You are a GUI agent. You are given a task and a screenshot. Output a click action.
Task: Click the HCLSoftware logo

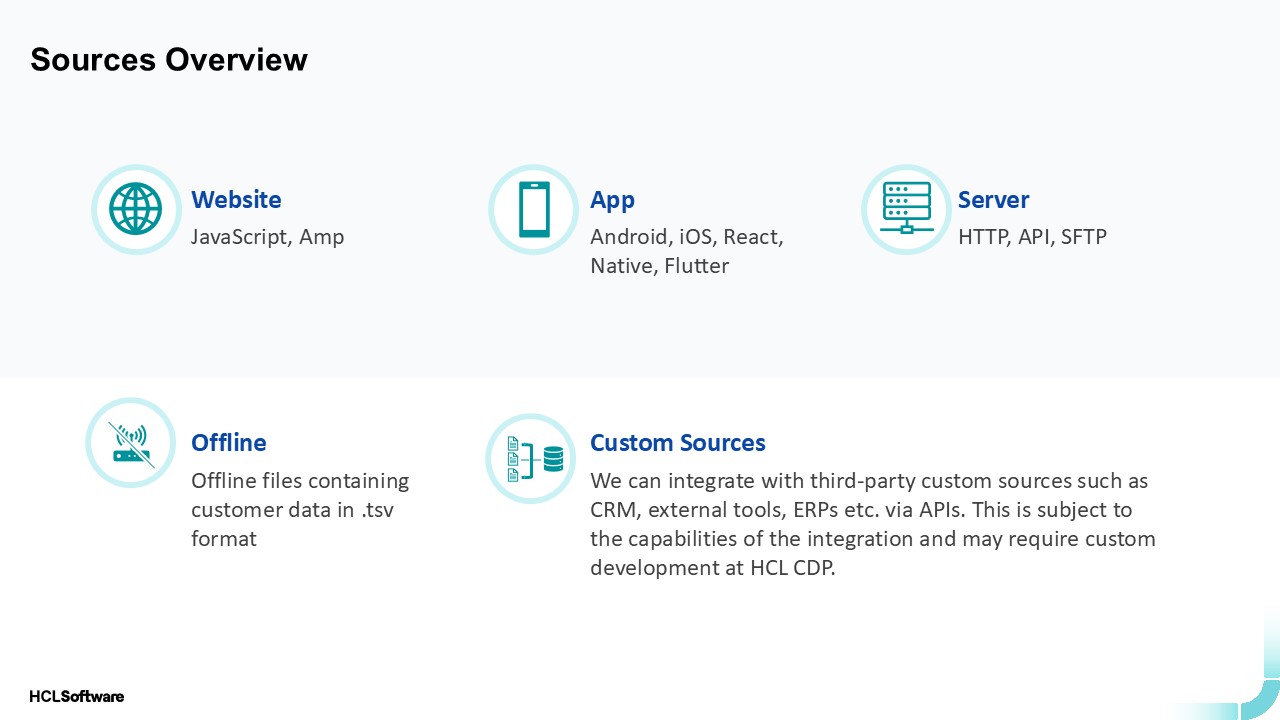(77, 696)
